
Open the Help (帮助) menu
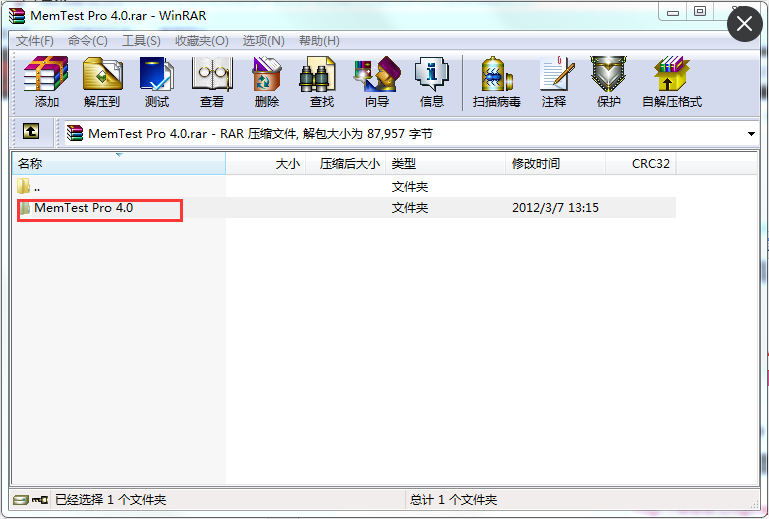(319, 41)
